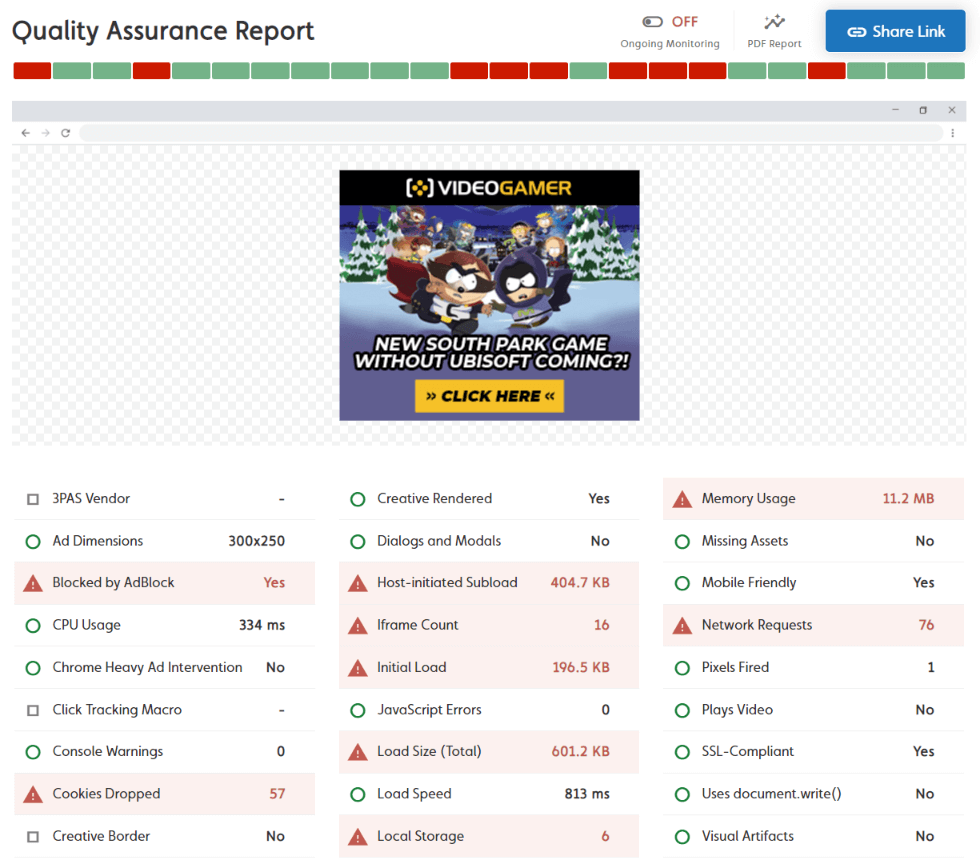The width and height of the screenshot is (980, 864).
Task: Click the Iframe Count warning triangle
Action: [358, 625]
